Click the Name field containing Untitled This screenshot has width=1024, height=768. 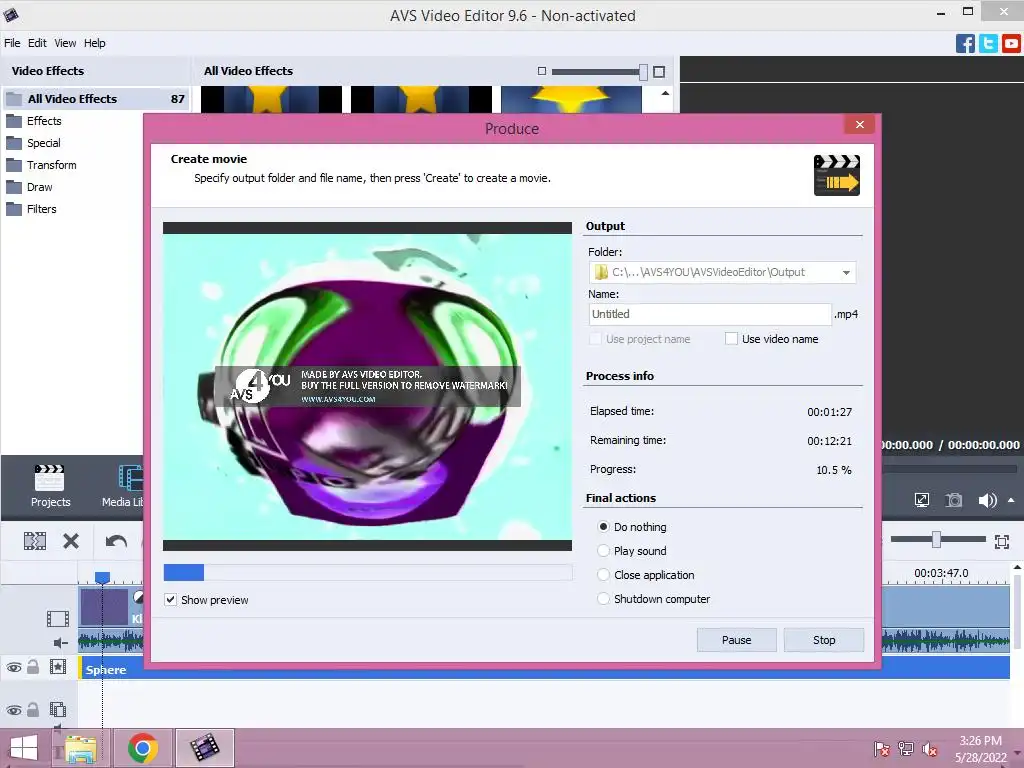[710, 314]
